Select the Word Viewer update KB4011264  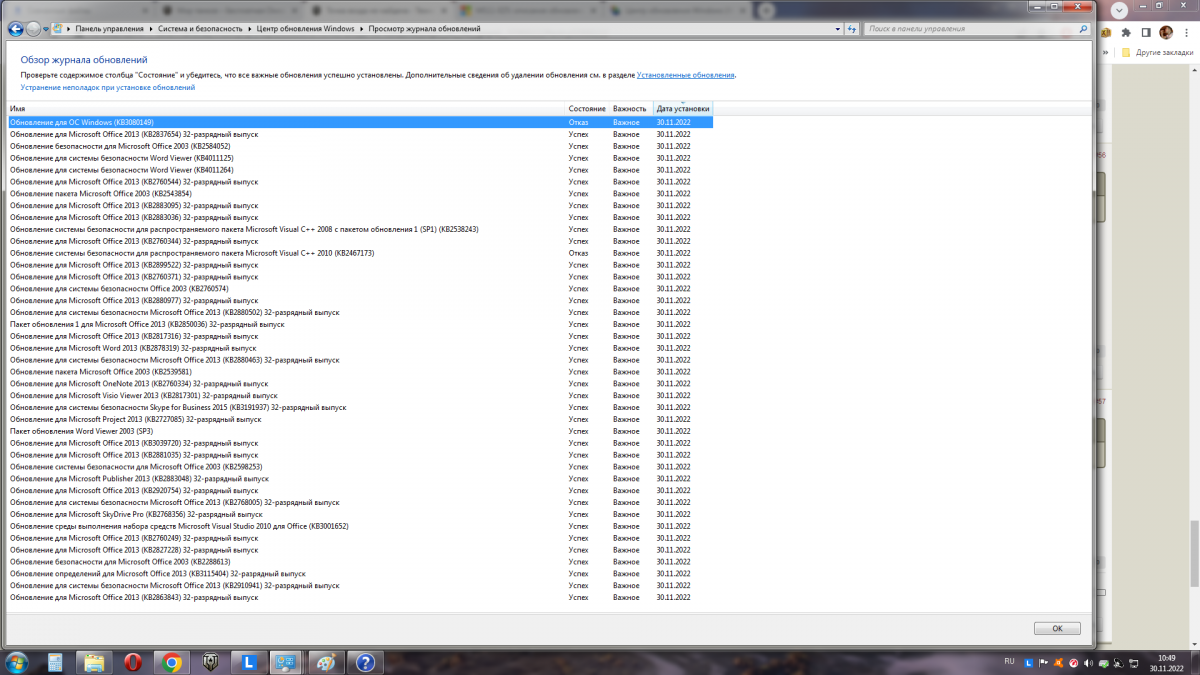pyautogui.click(x=360, y=170)
